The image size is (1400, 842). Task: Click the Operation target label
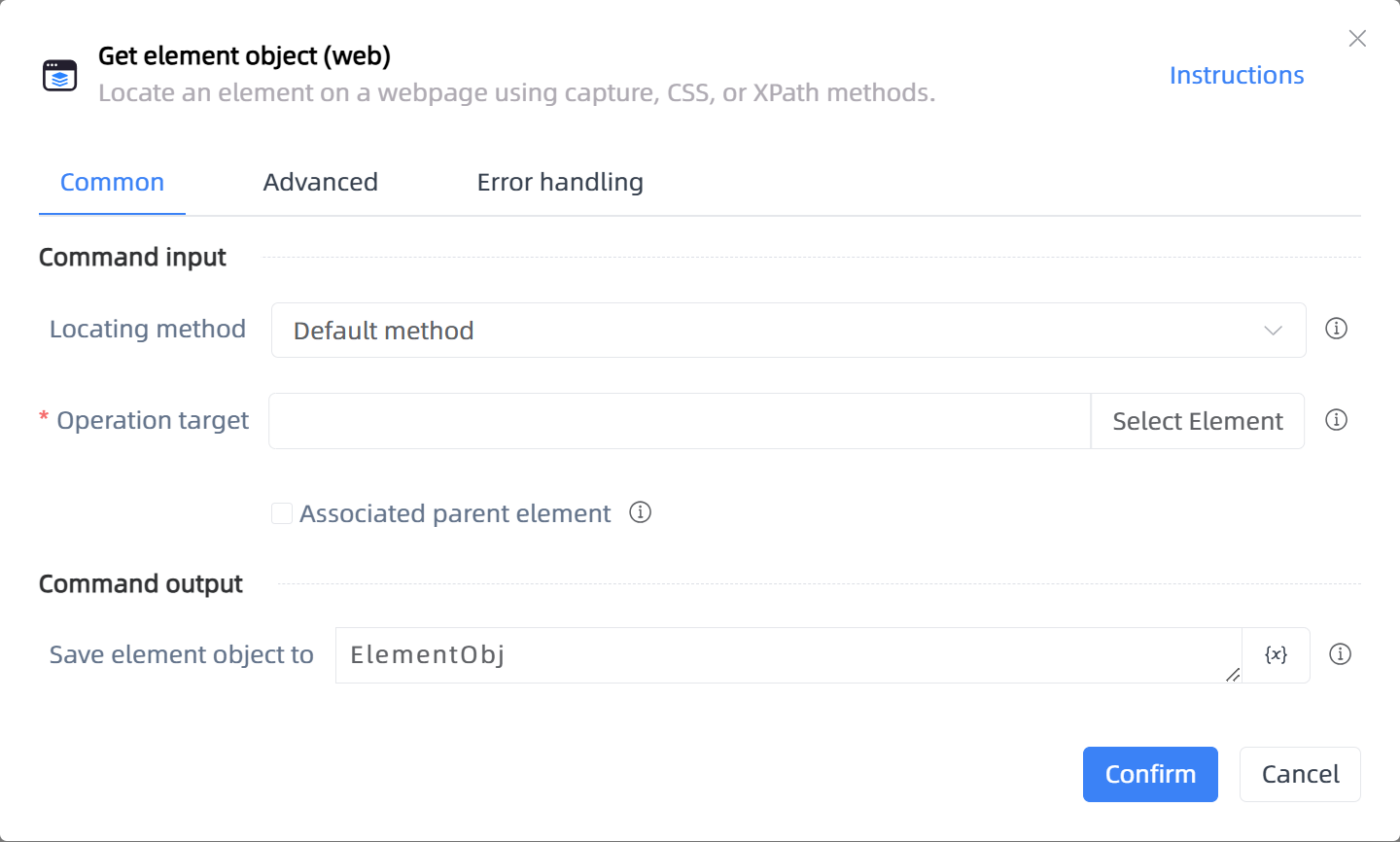(x=153, y=420)
